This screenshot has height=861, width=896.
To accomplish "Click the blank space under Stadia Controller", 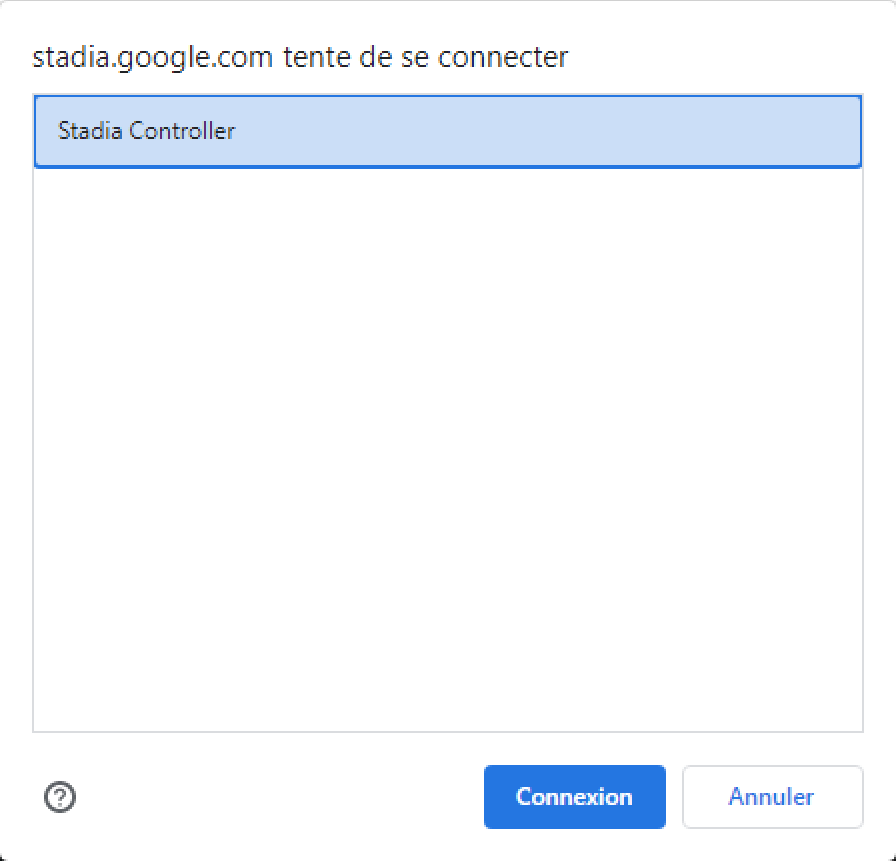I will coord(448,449).
